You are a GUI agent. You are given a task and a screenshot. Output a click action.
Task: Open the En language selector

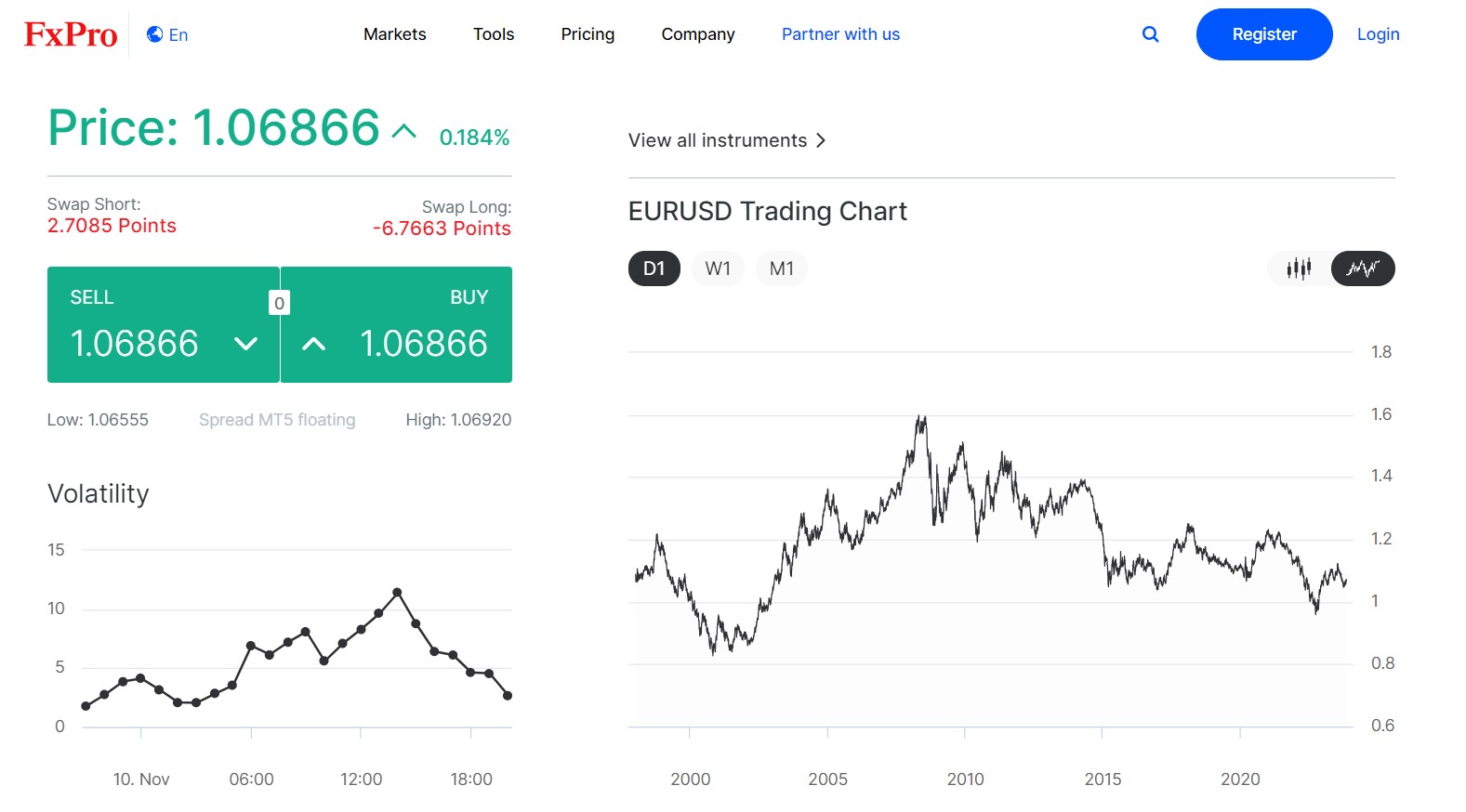click(x=175, y=34)
